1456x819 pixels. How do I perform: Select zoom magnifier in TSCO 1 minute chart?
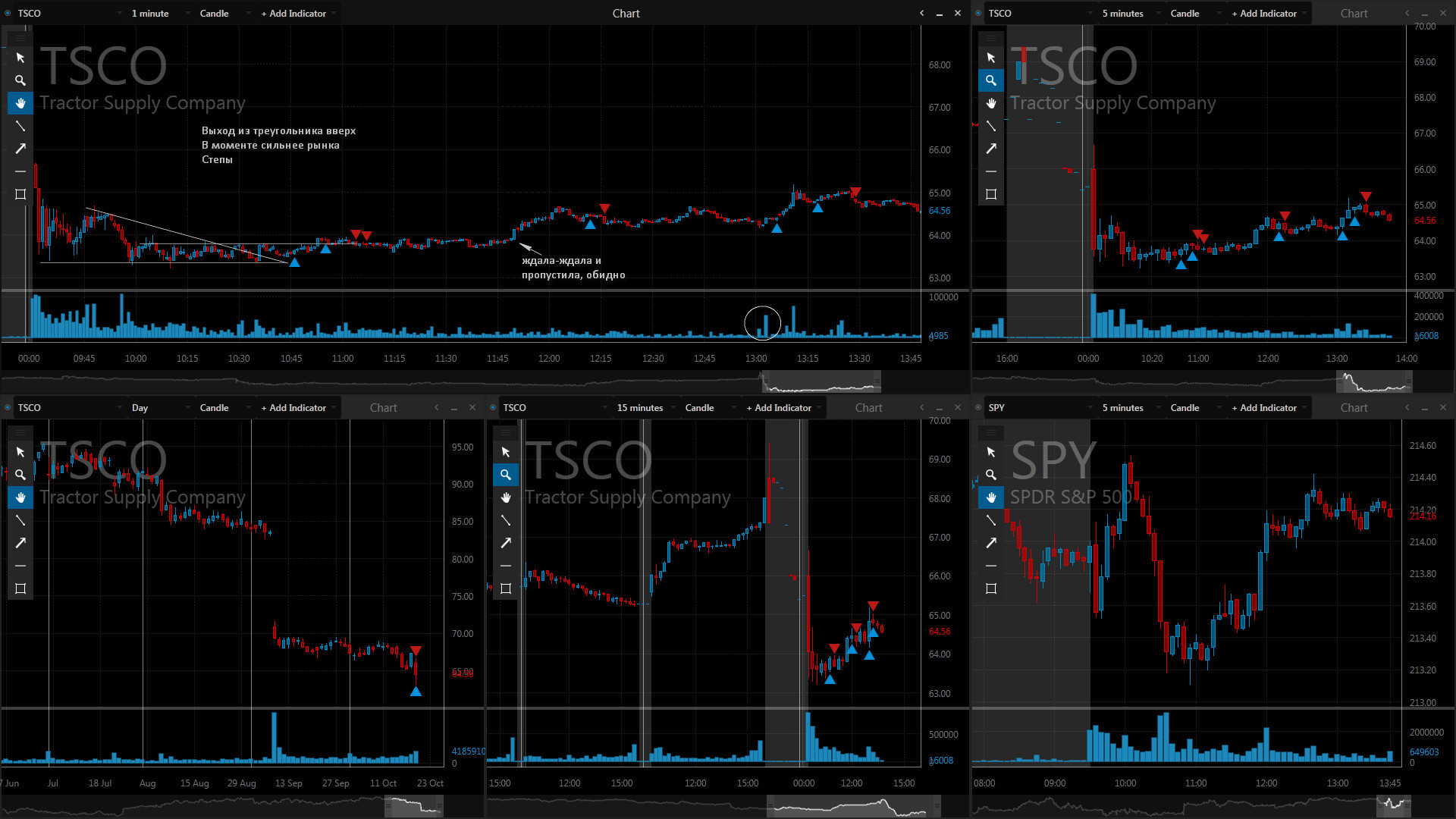20,80
